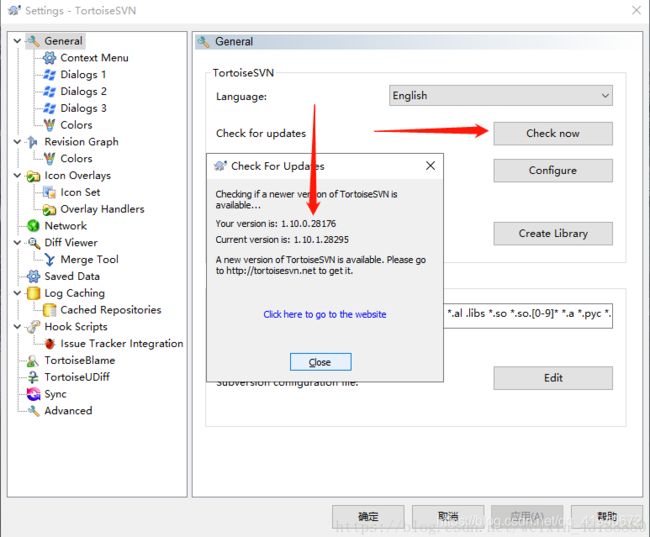Collapse the Hook Scripts tree node
Viewport: 650px width, 537px height.
(x=17, y=327)
